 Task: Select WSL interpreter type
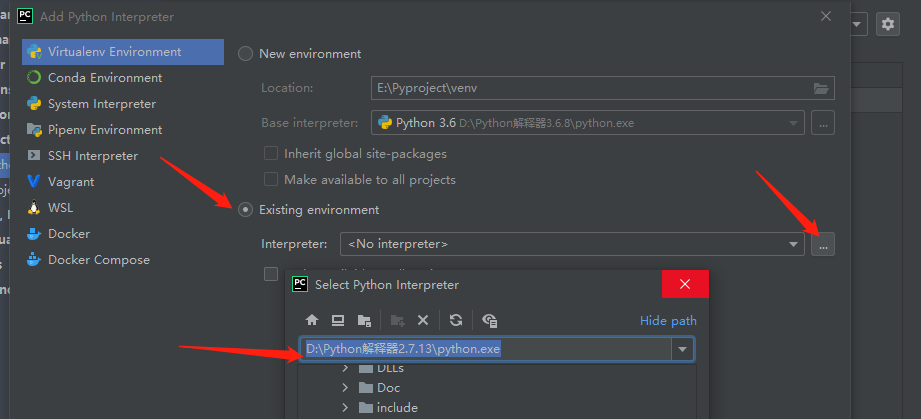pos(60,207)
